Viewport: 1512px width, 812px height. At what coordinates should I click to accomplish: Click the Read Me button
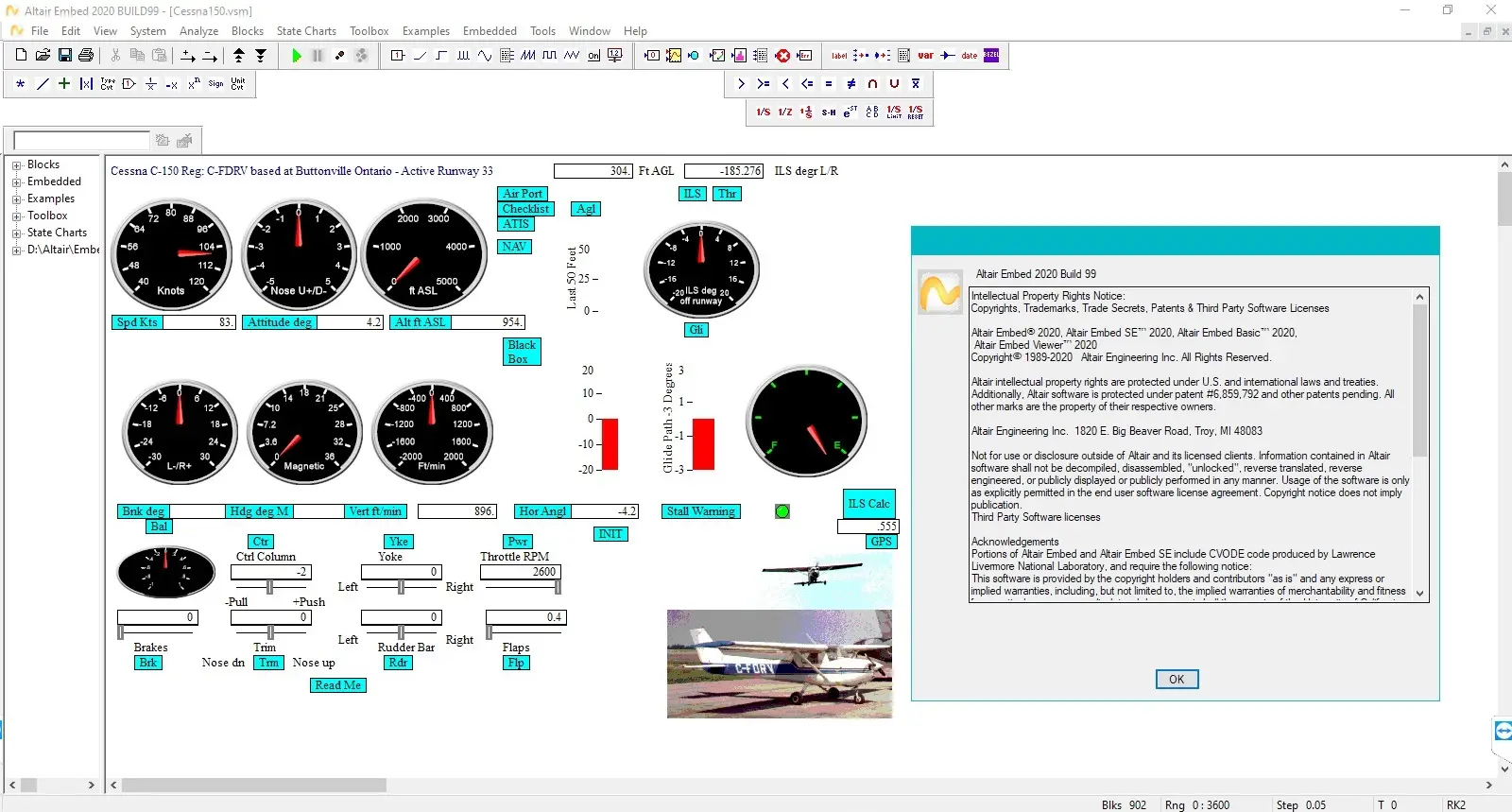point(337,685)
